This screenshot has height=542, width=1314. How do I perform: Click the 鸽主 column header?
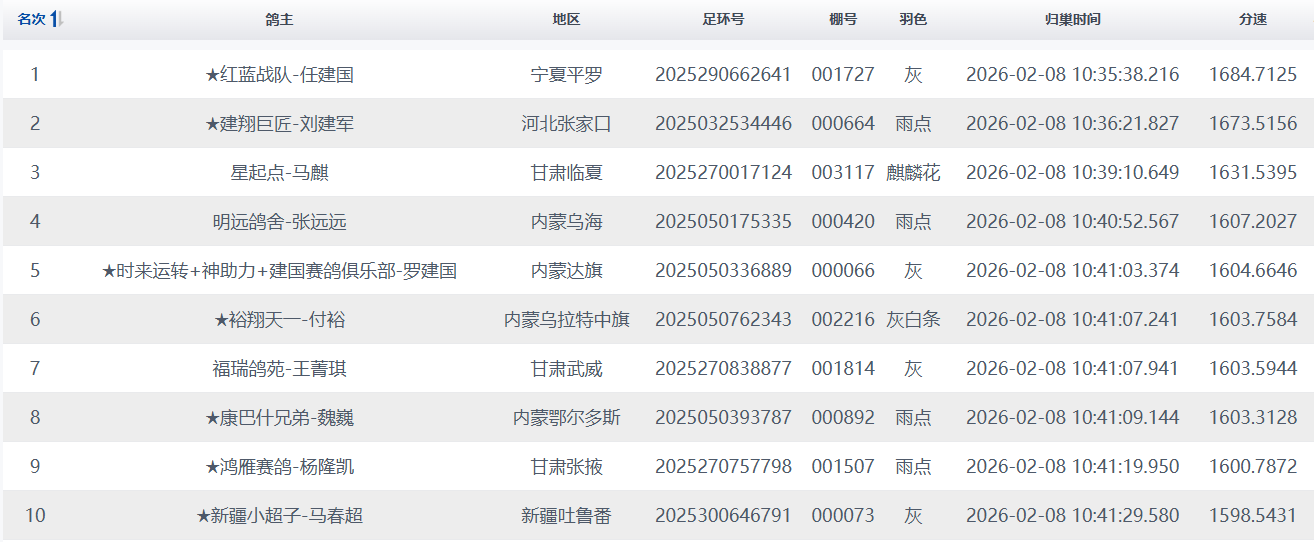pos(279,20)
